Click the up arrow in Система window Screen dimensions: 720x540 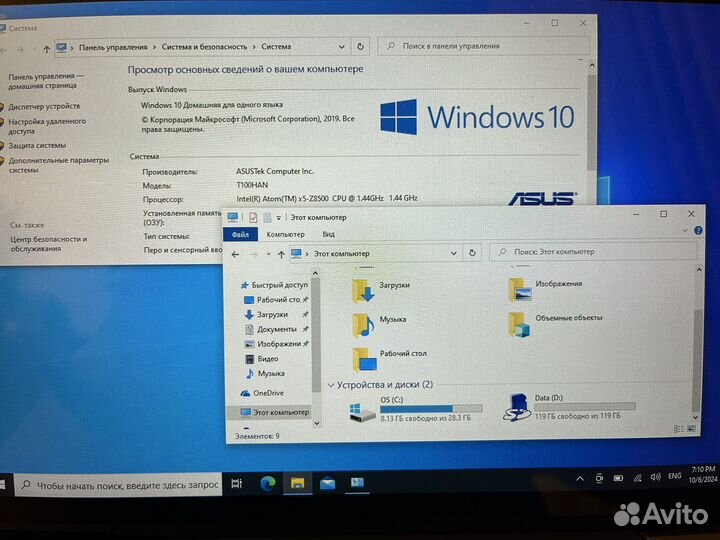tap(46, 49)
